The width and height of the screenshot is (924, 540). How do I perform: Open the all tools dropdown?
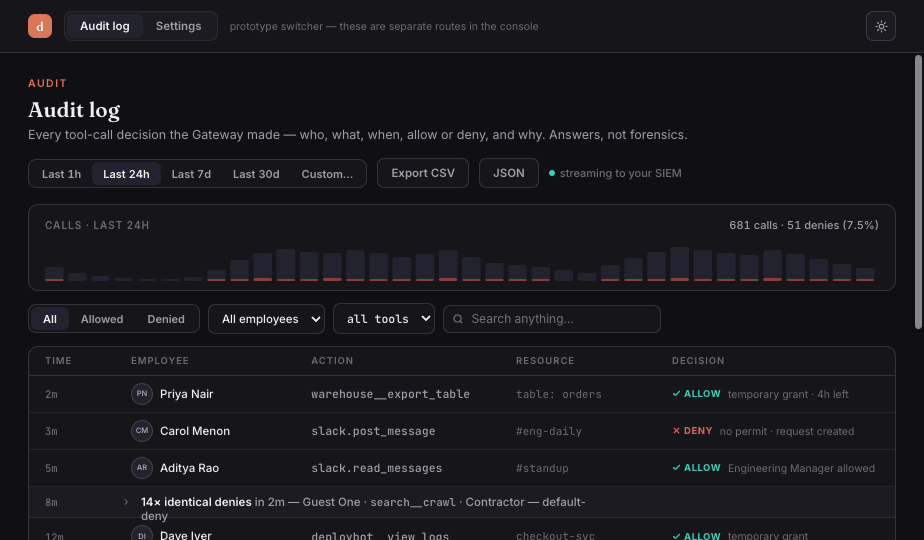coord(384,319)
